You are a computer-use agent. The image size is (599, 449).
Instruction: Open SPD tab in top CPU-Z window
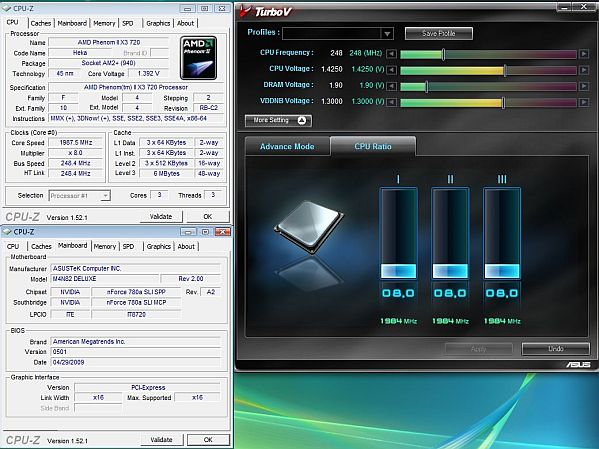(128, 23)
